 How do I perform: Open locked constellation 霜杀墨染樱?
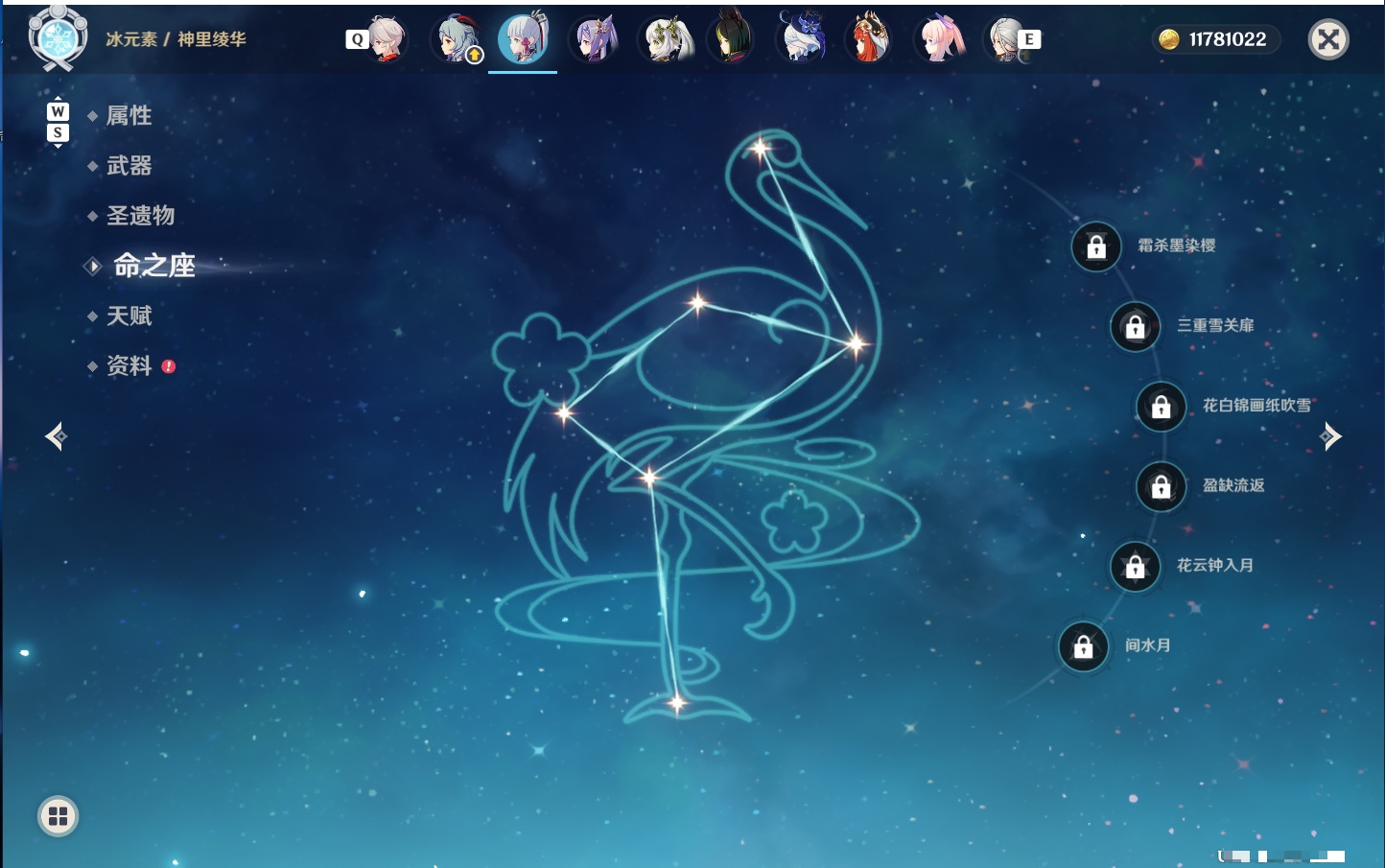click(1096, 247)
